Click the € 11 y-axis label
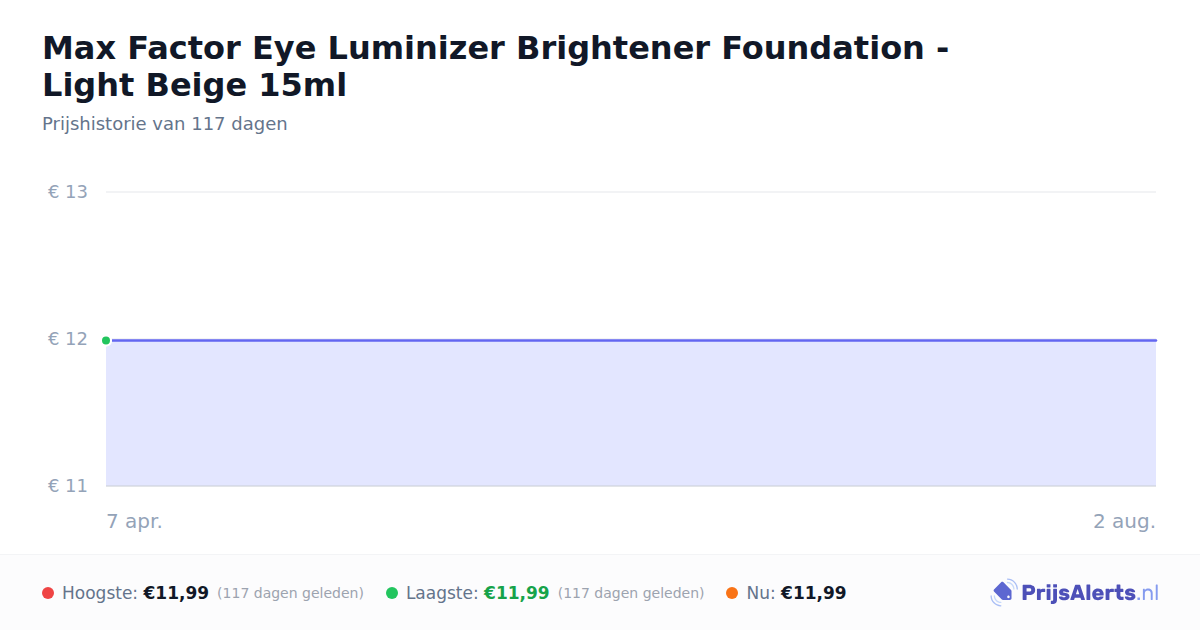This screenshot has width=1200, height=630. (68, 486)
